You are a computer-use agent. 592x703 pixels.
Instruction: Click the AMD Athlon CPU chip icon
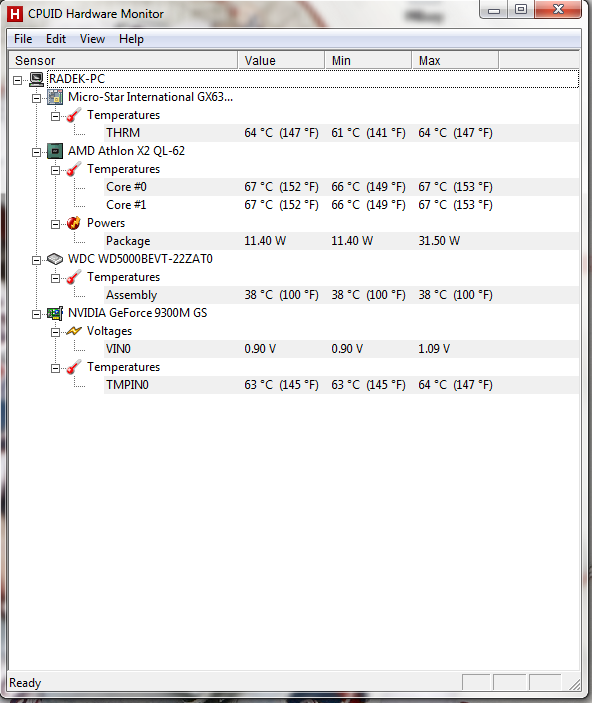[x=55, y=151]
